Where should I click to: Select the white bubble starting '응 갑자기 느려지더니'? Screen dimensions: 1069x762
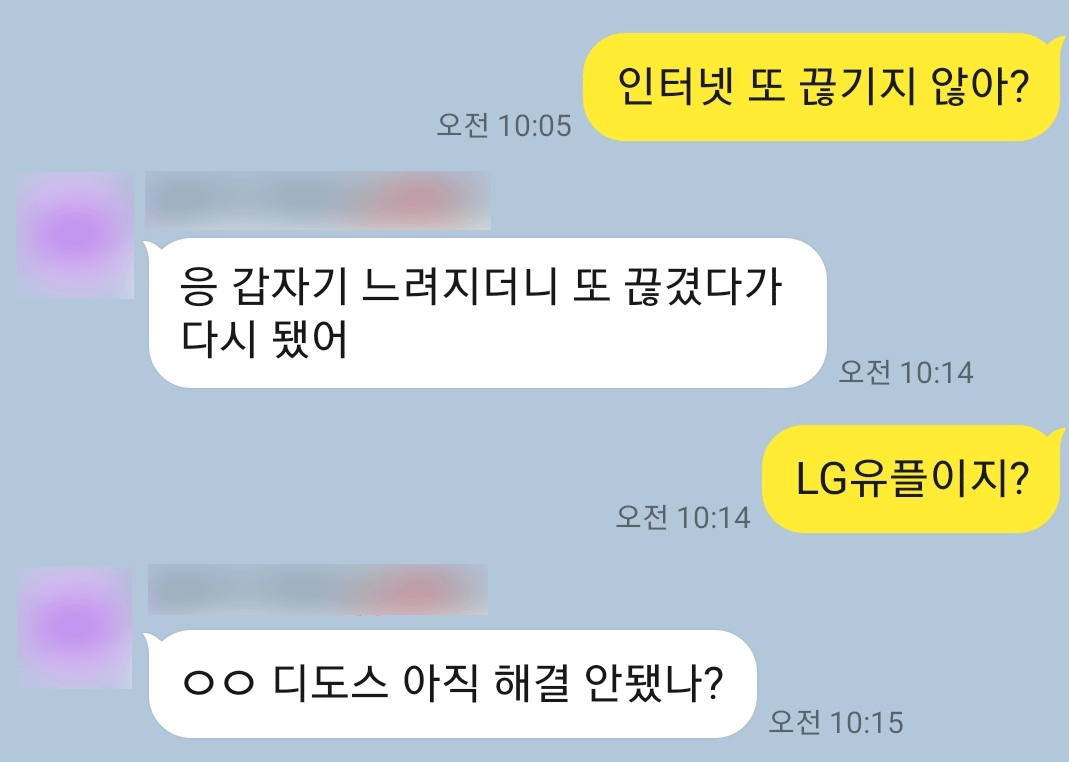tap(487, 313)
